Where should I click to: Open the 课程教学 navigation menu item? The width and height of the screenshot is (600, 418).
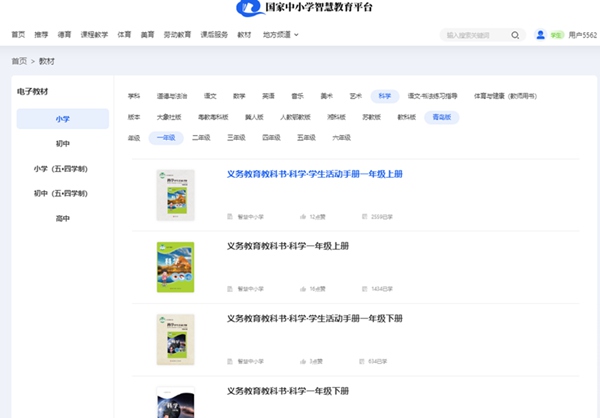[94, 35]
